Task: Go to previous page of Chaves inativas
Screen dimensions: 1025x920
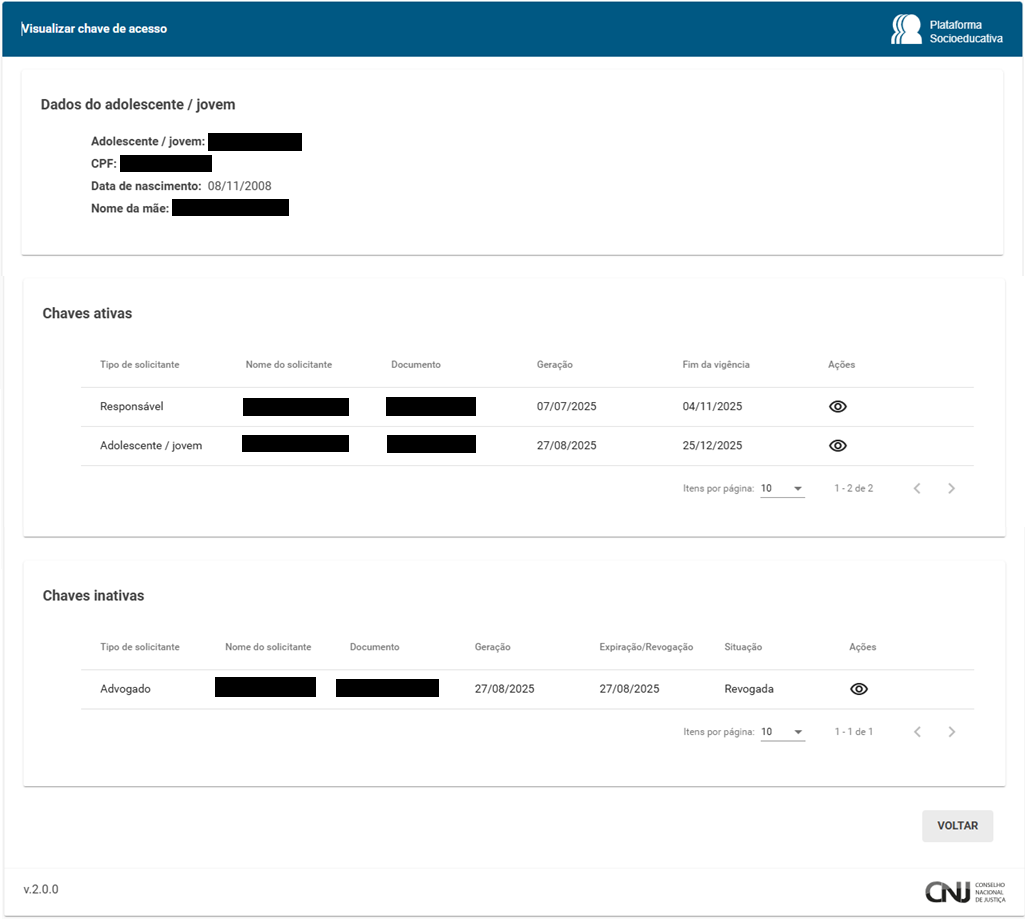Action: [x=917, y=732]
